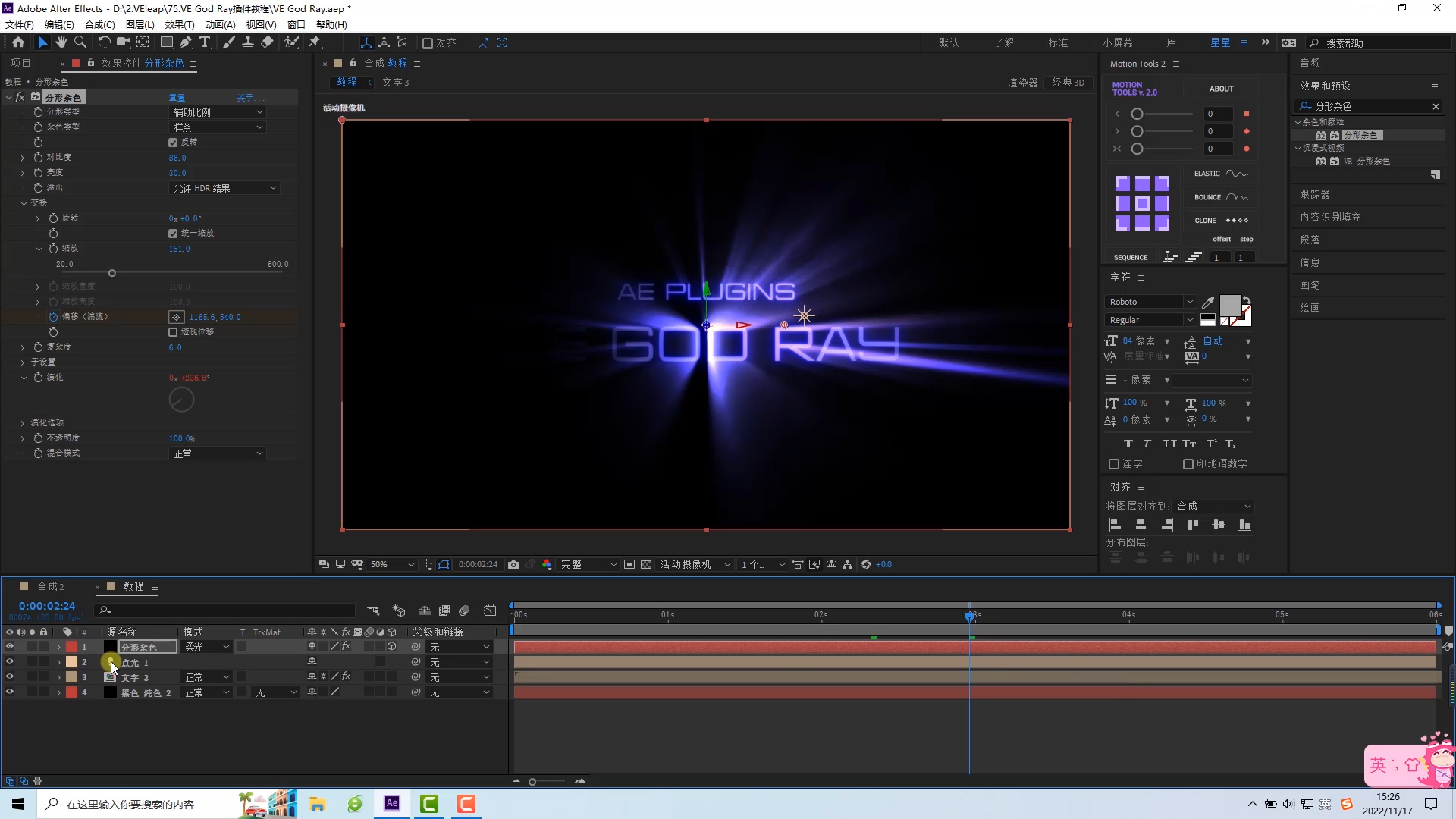Click Motion Tools BOUNCE button
The height and width of the screenshot is (819, 1456).
1221,197
